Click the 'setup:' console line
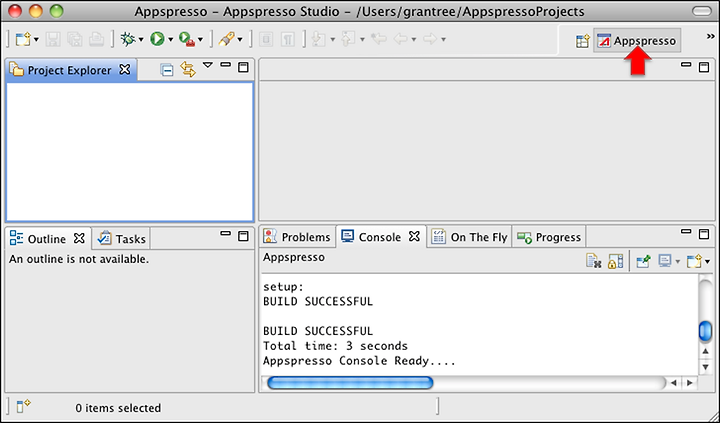This screenshot has width=720, height=423. coord(283,287)
